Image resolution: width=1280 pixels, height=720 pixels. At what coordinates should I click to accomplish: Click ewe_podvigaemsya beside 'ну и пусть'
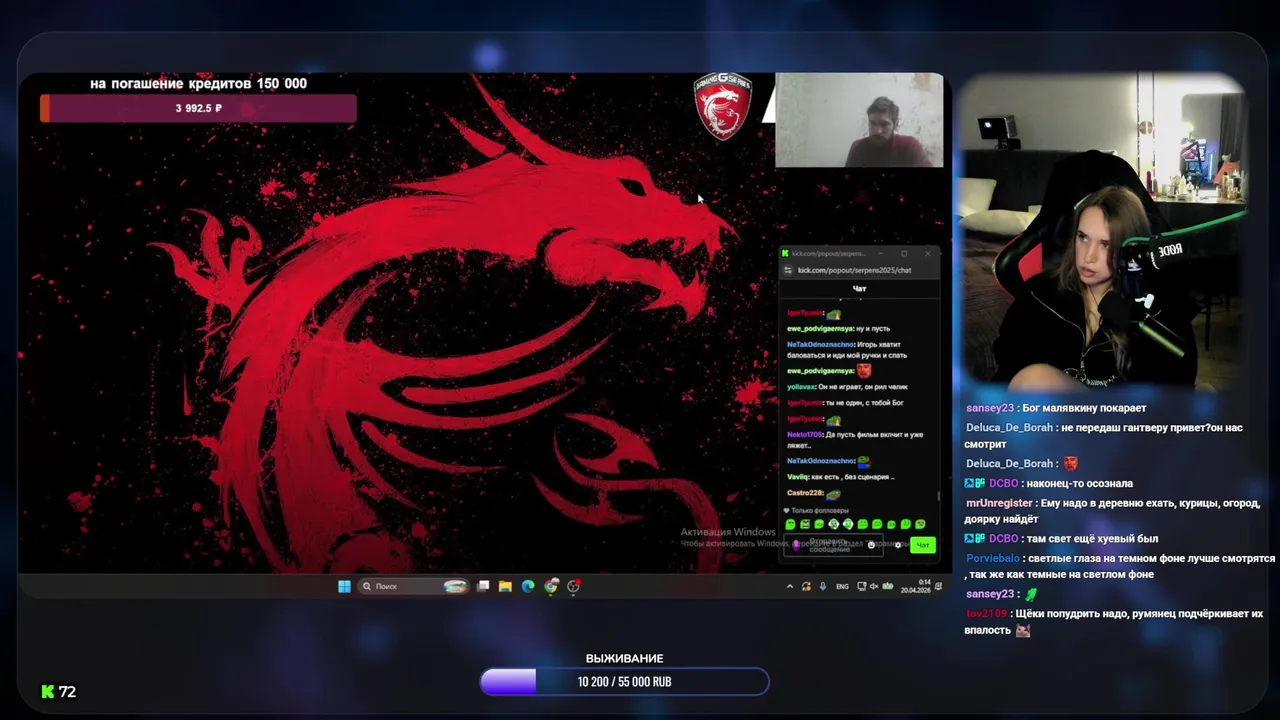820,329
